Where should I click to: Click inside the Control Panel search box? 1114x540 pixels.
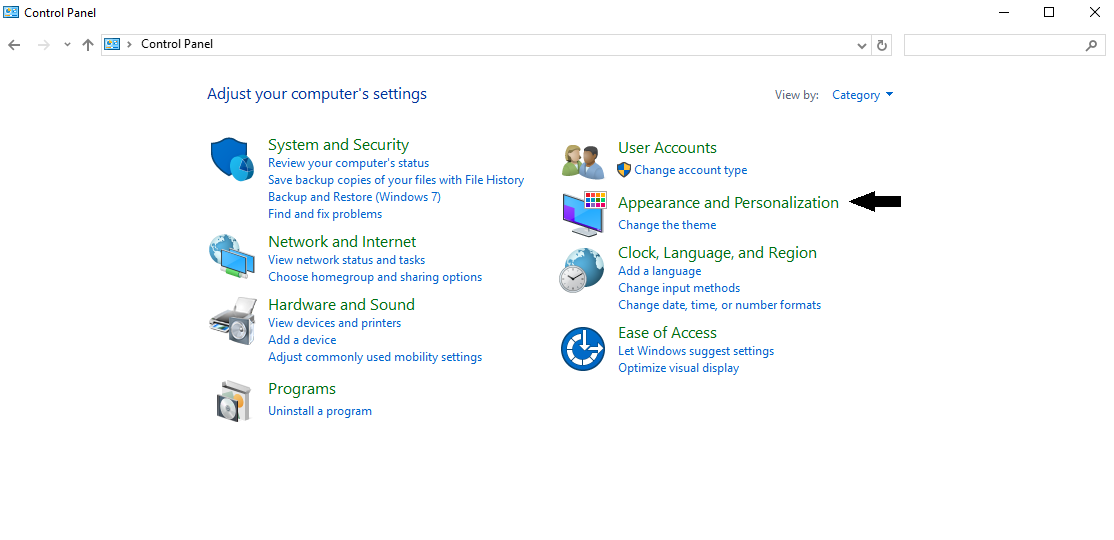click(x=993, y=45)
